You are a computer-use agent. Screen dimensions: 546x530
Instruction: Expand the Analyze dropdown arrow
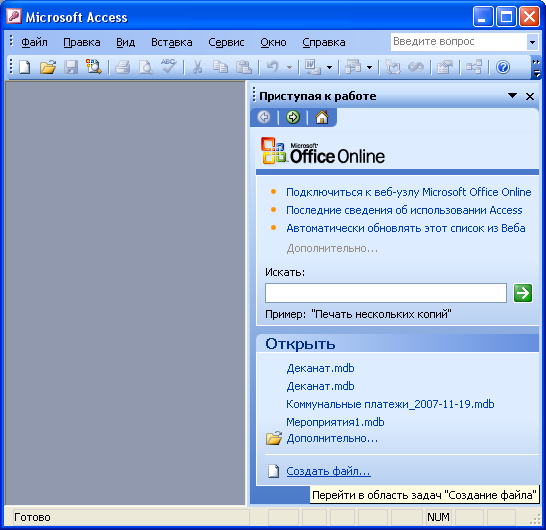click(x=369, y=67)
